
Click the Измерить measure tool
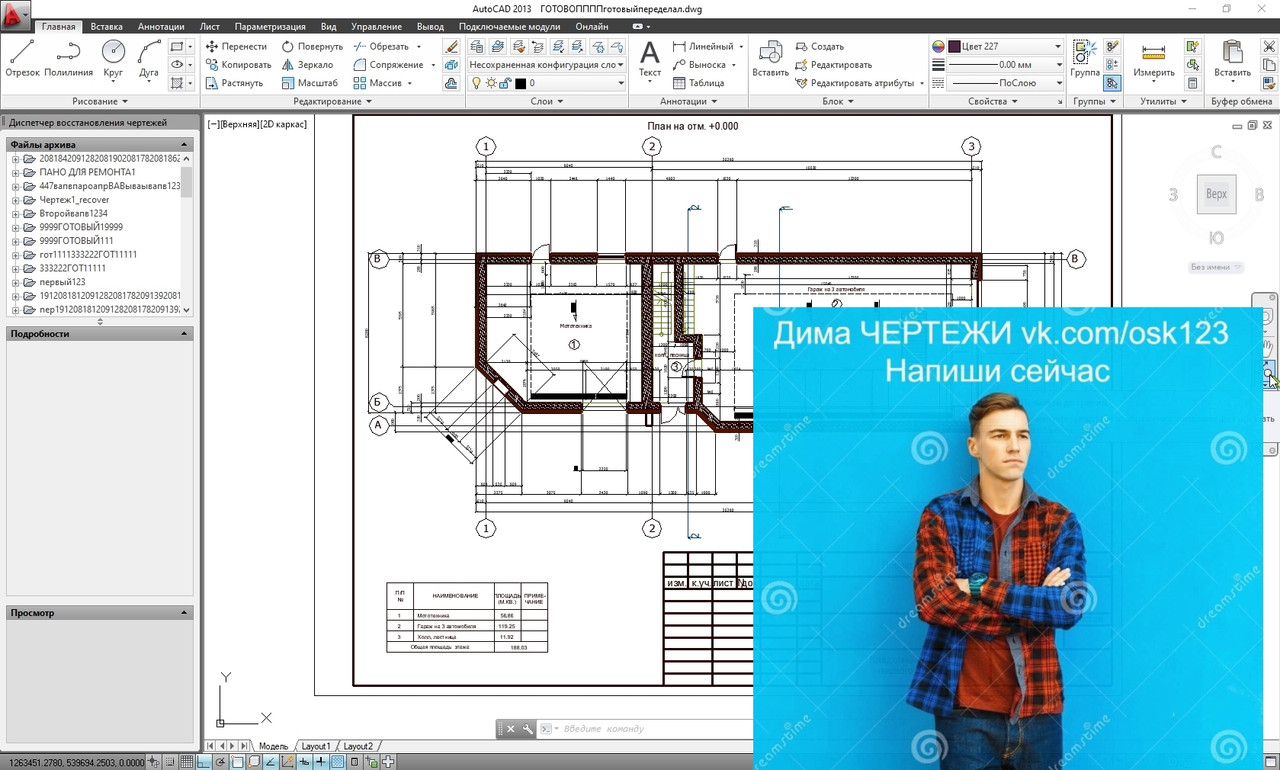point(1154,59)
